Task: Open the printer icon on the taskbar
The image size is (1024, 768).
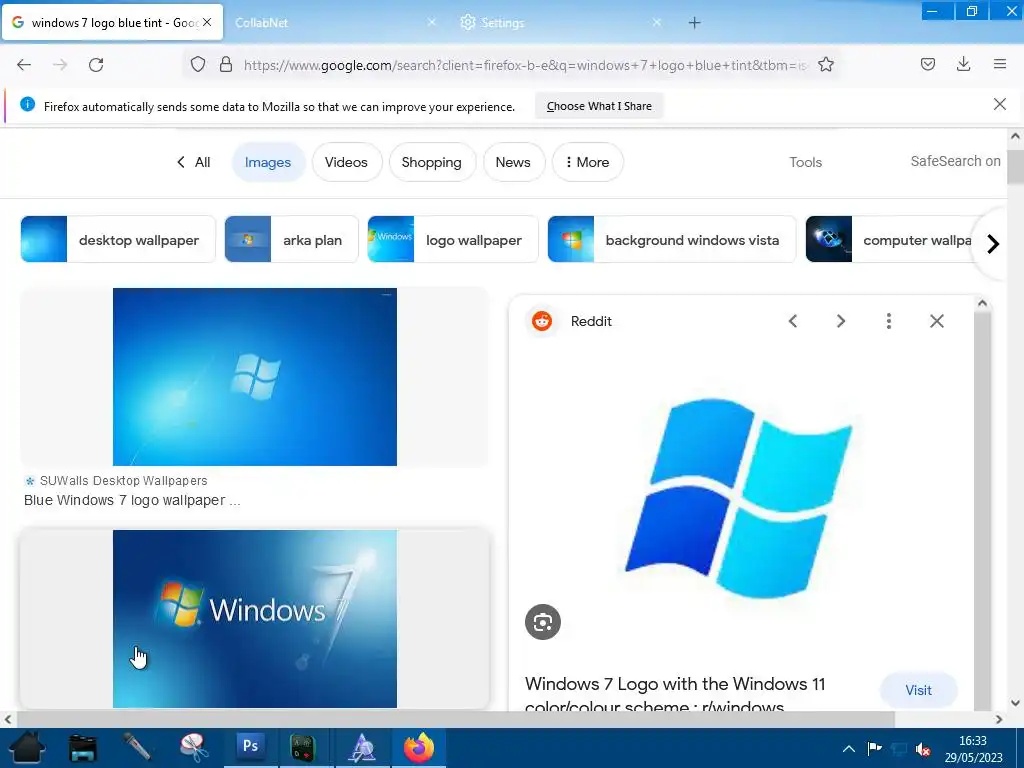Action: pyautogui.click(x=83, y=748)
